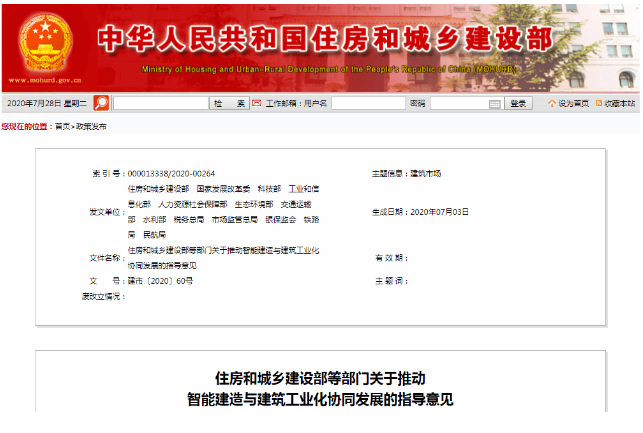
Task: Click the red mail envelope icon
Action: click(x=257, y=103)
